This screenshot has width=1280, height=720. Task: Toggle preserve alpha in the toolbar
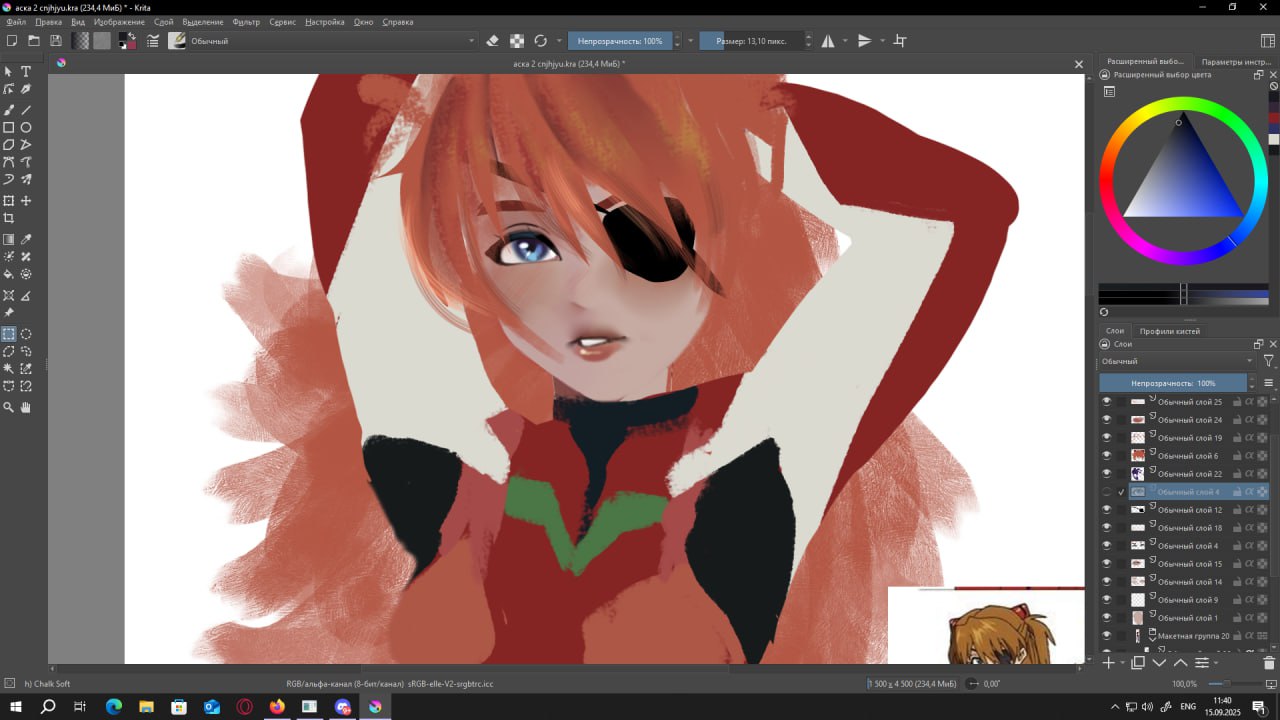(x=517, y=41)
